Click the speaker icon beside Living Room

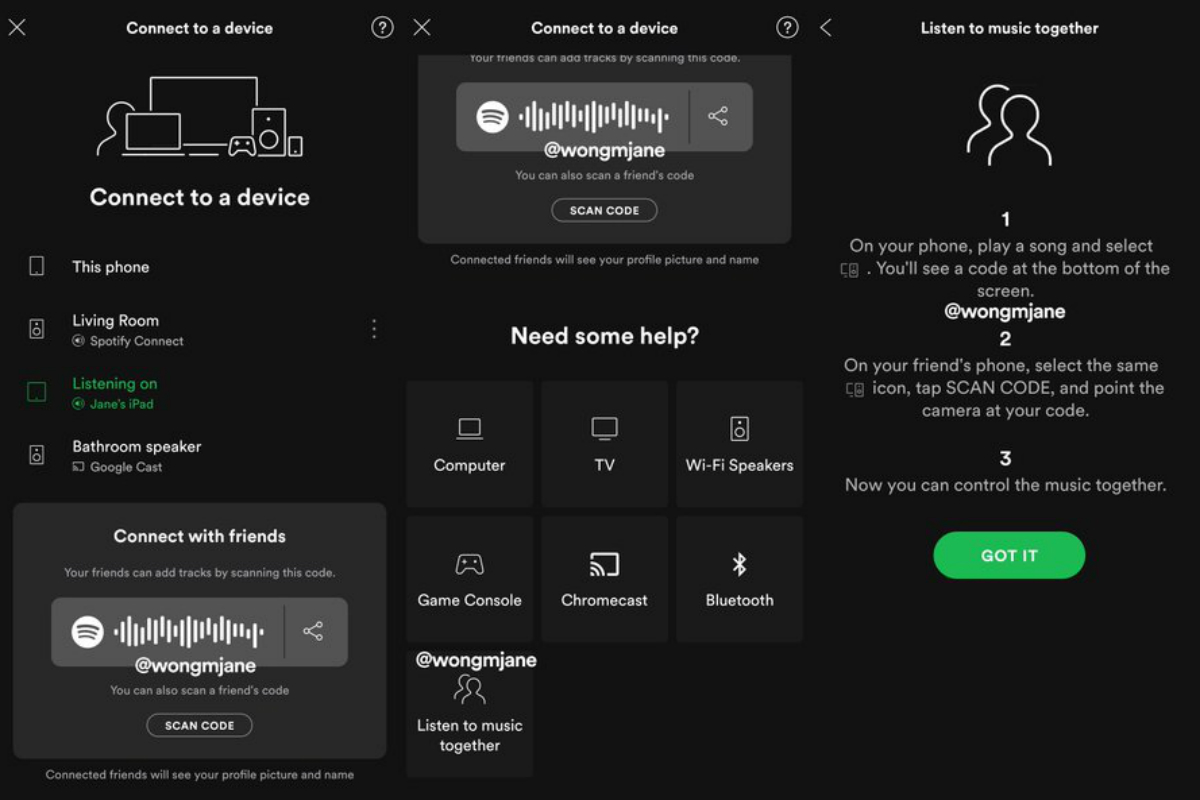coord(37,329)
